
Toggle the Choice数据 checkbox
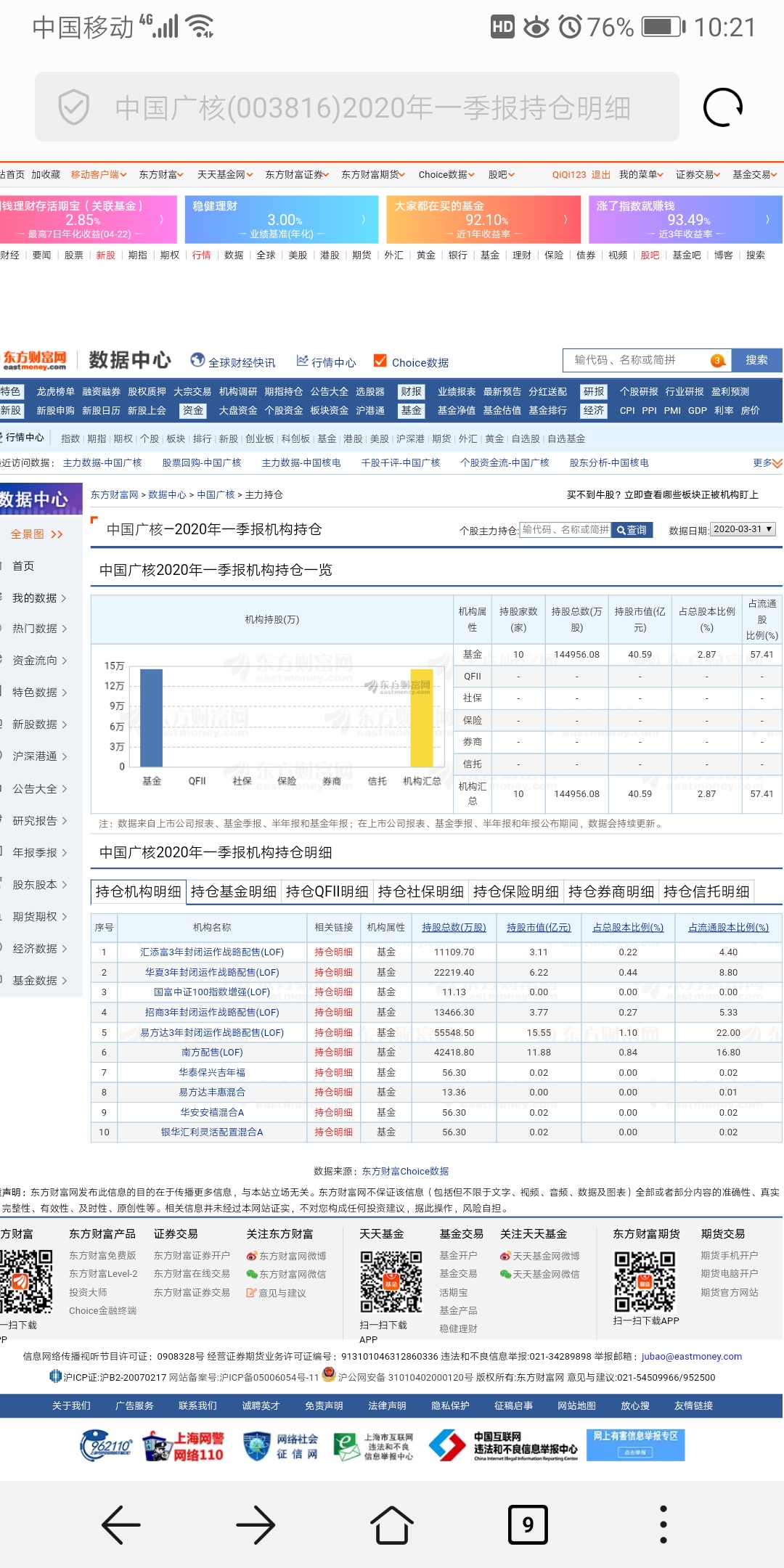pos(380,361)
